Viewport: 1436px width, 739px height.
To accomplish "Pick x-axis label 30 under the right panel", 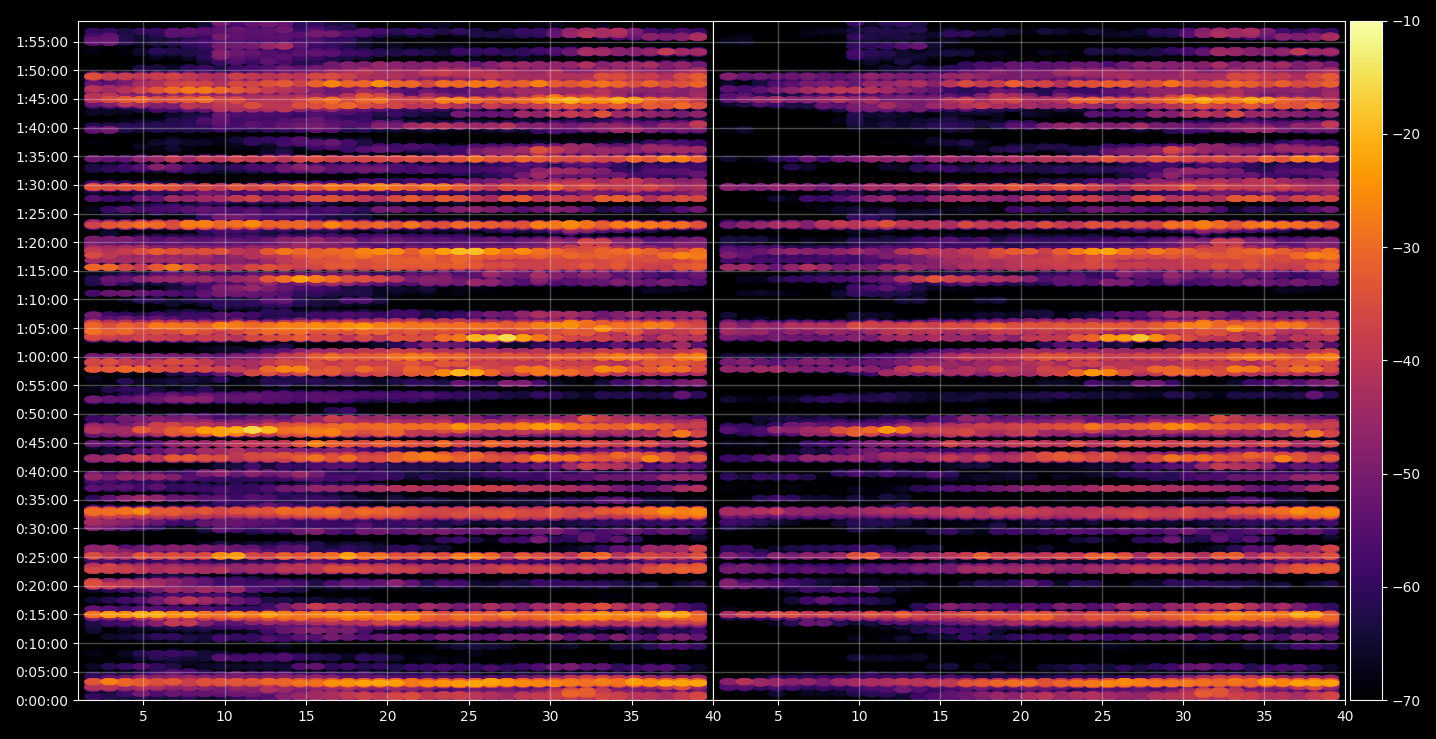I will point(1183,717).
